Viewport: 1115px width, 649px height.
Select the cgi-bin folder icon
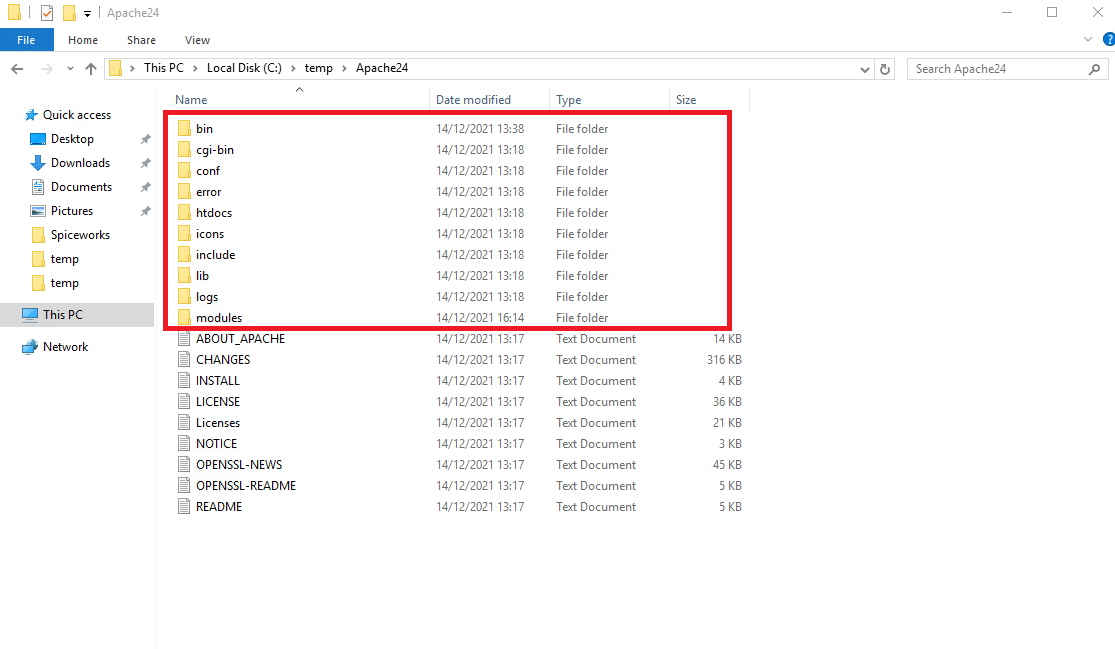tap(184, 150)
